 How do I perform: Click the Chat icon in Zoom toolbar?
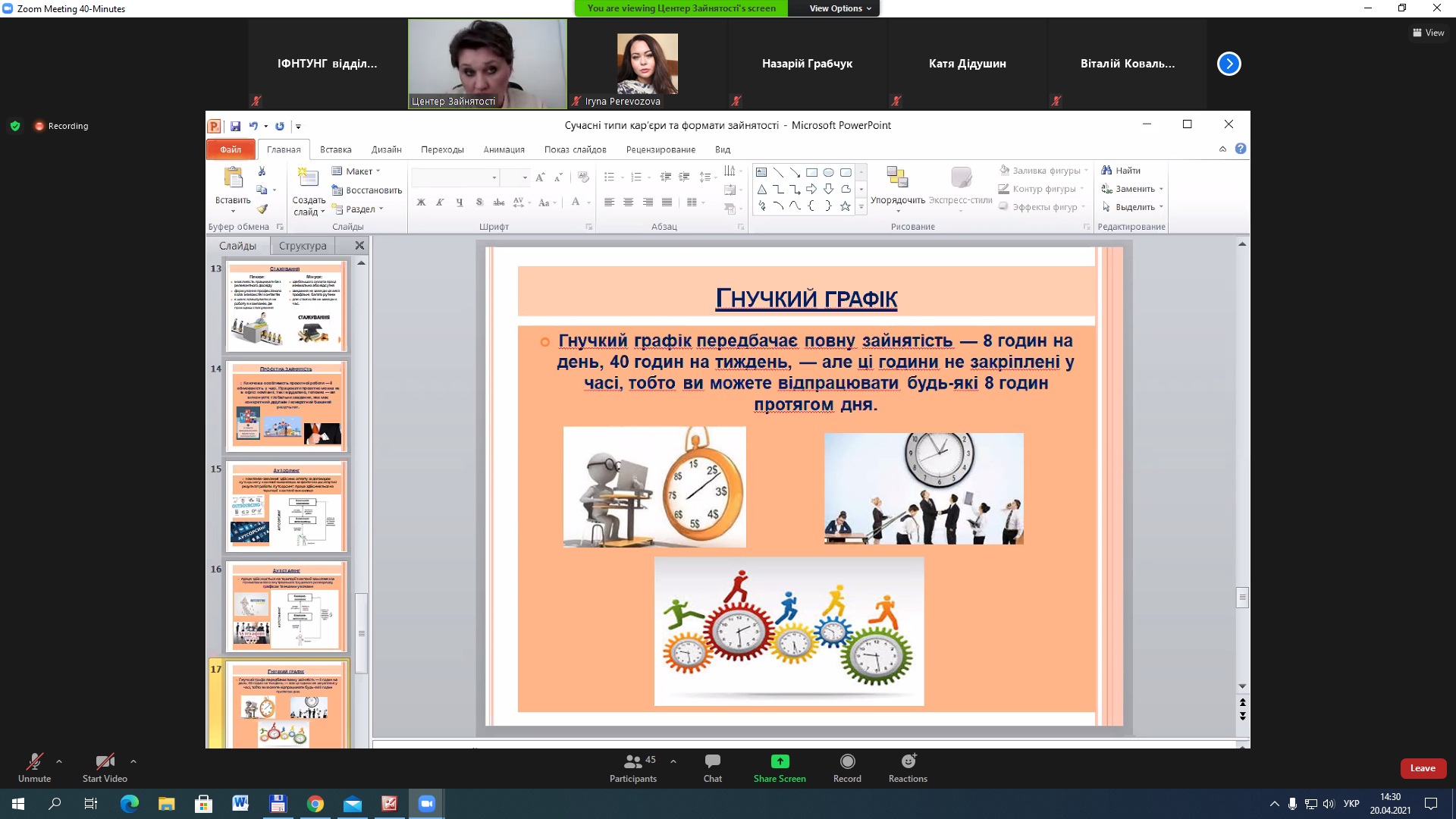coord(712,762)
